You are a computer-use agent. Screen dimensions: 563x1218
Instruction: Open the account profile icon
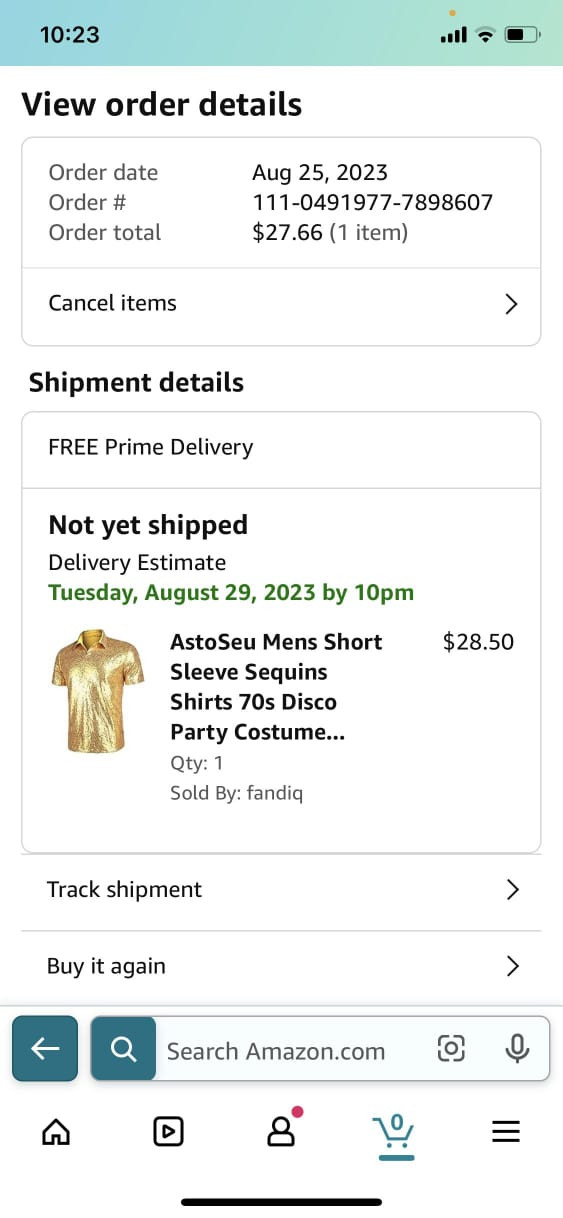[282, 1130]
